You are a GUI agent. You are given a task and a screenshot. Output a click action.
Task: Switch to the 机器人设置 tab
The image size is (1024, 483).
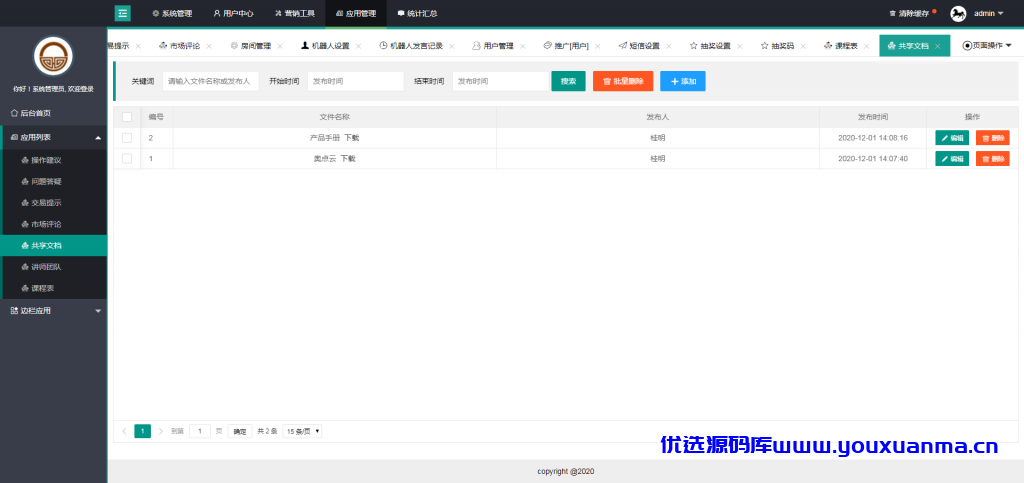tap(325, 46)
